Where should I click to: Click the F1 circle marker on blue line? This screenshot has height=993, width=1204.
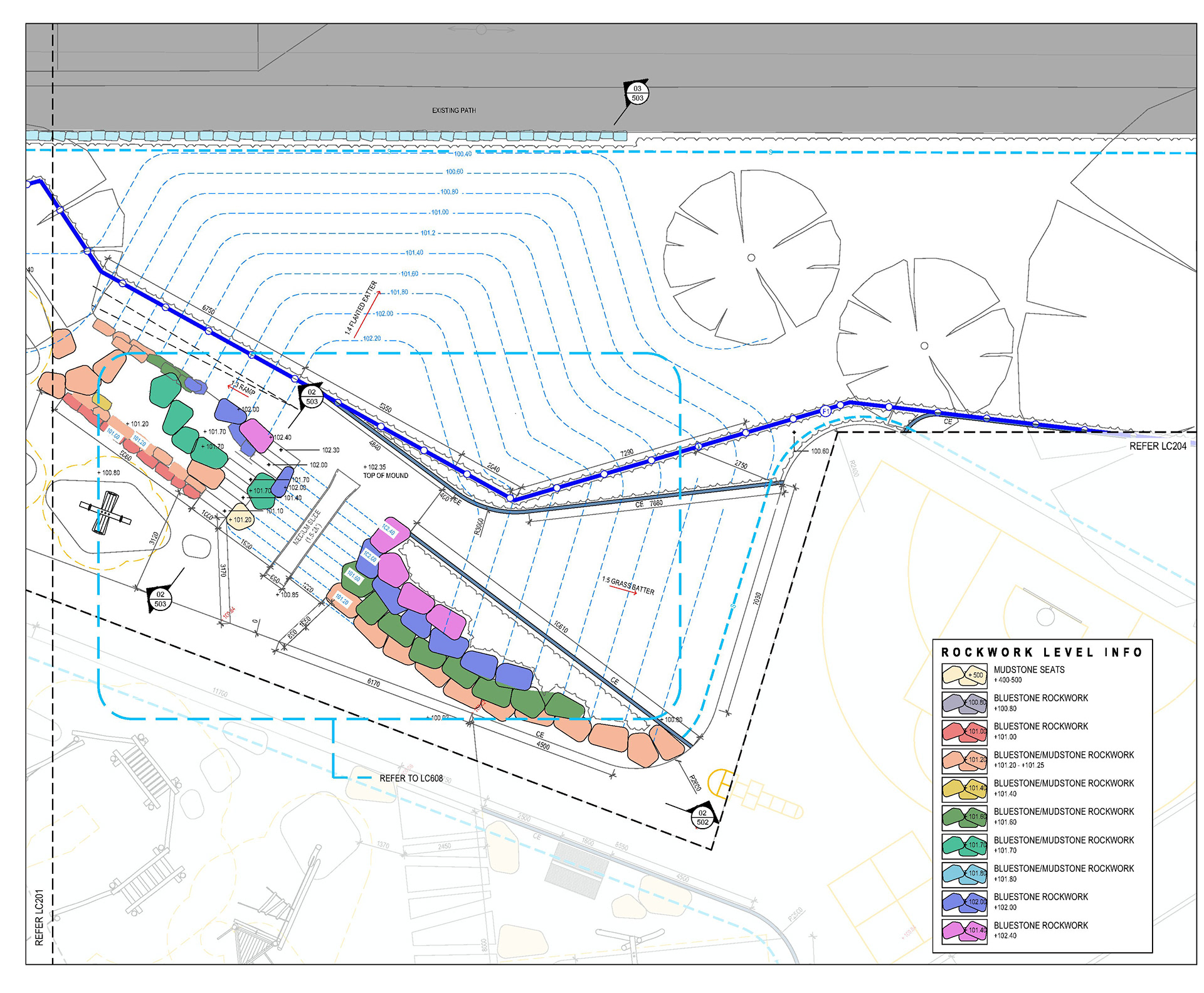tap(826, 412)
